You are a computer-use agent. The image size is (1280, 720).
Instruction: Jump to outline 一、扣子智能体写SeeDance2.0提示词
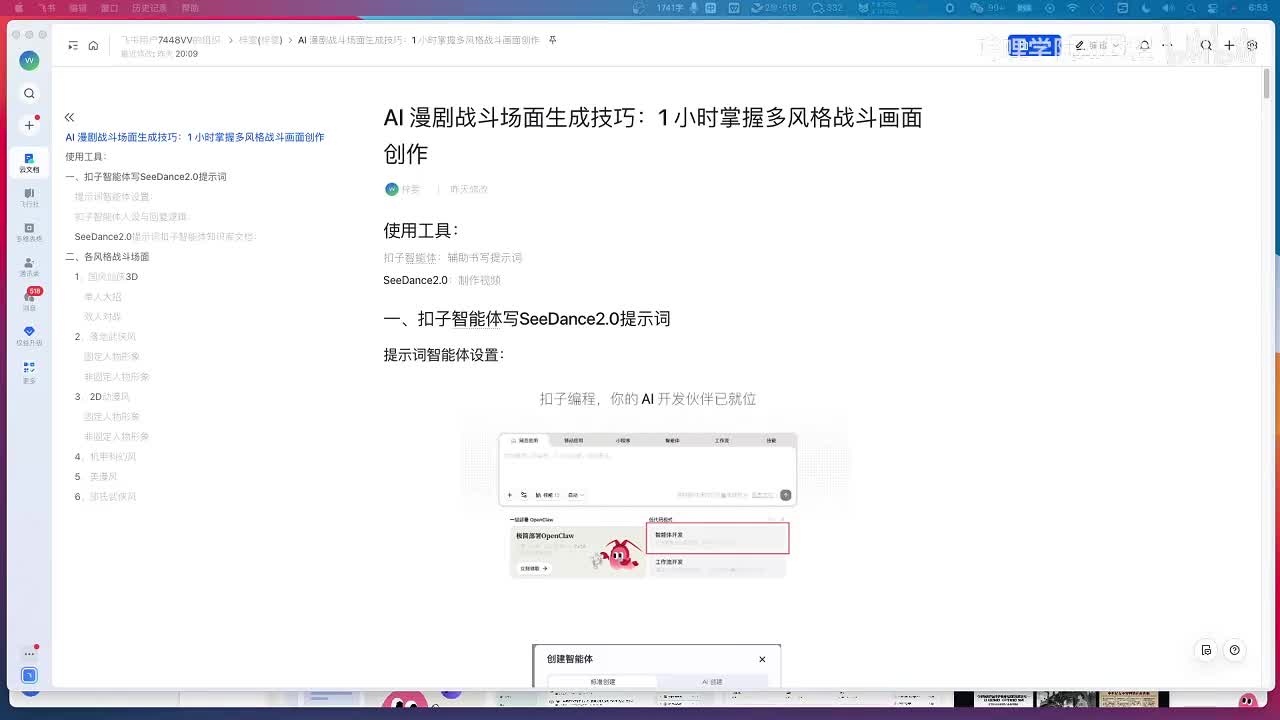pyautogui.click(x=146, y=177)
